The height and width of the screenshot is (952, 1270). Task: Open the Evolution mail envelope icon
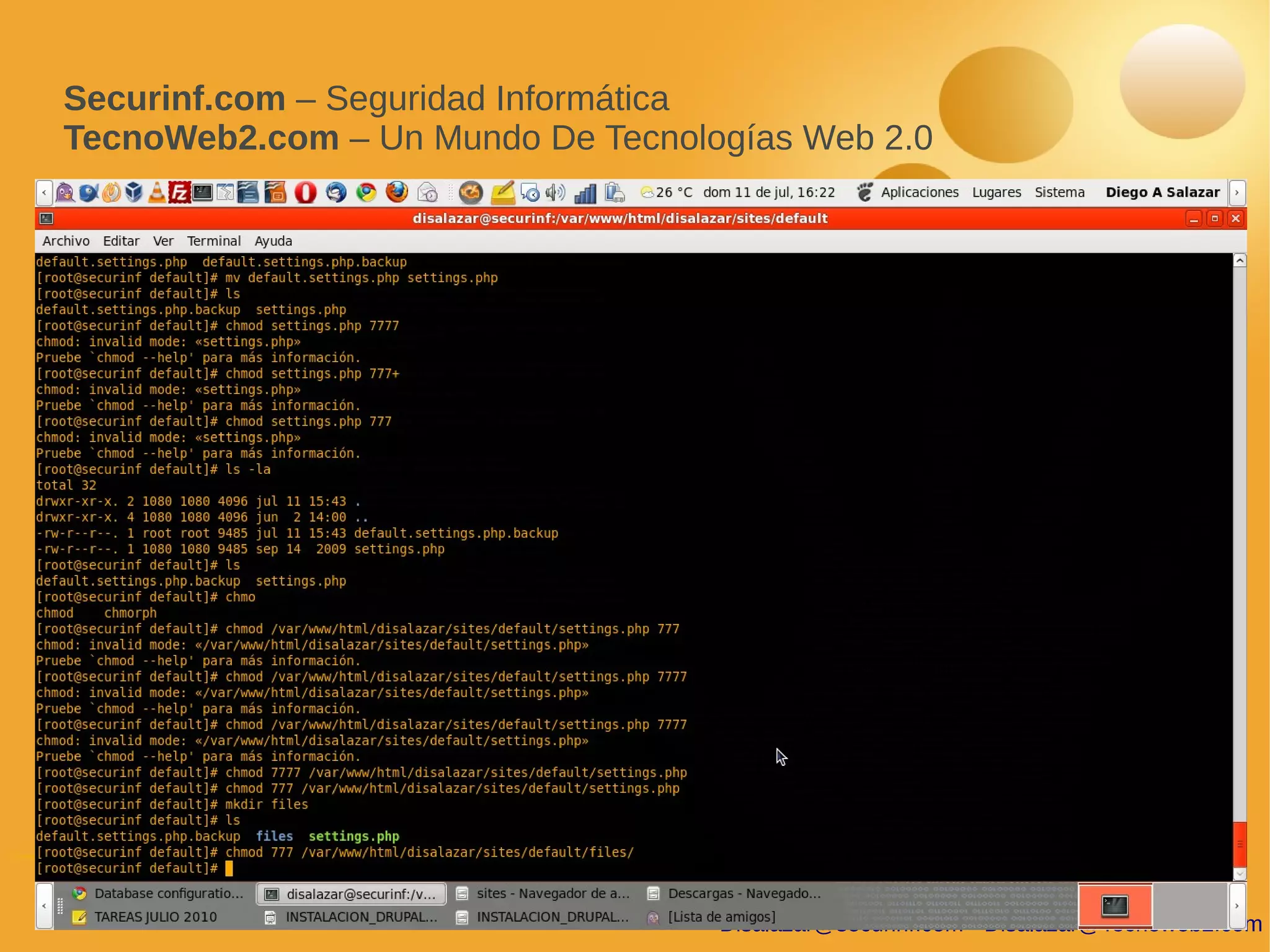(427, 192)
